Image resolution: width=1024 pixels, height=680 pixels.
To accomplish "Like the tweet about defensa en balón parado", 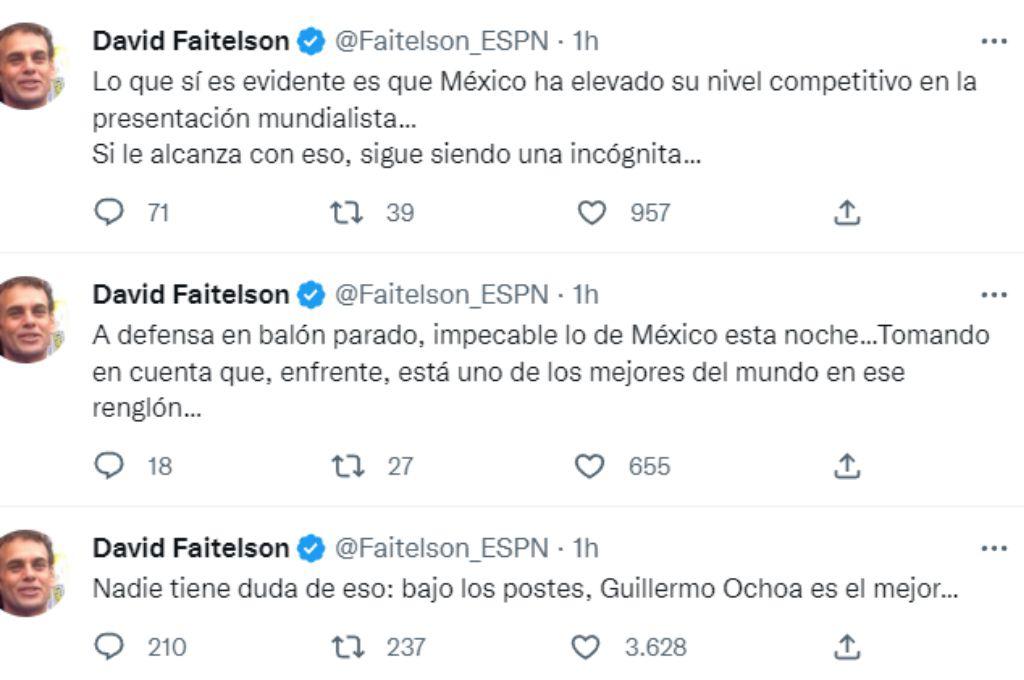I will pyautogui.click(x=593, y=463).
